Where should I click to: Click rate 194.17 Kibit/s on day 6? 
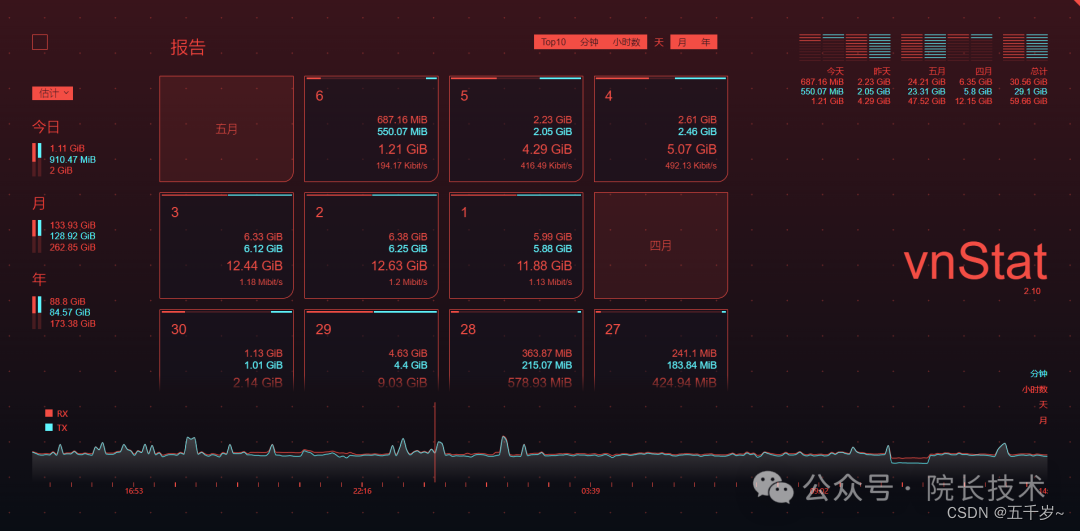(x=402, y=165)
